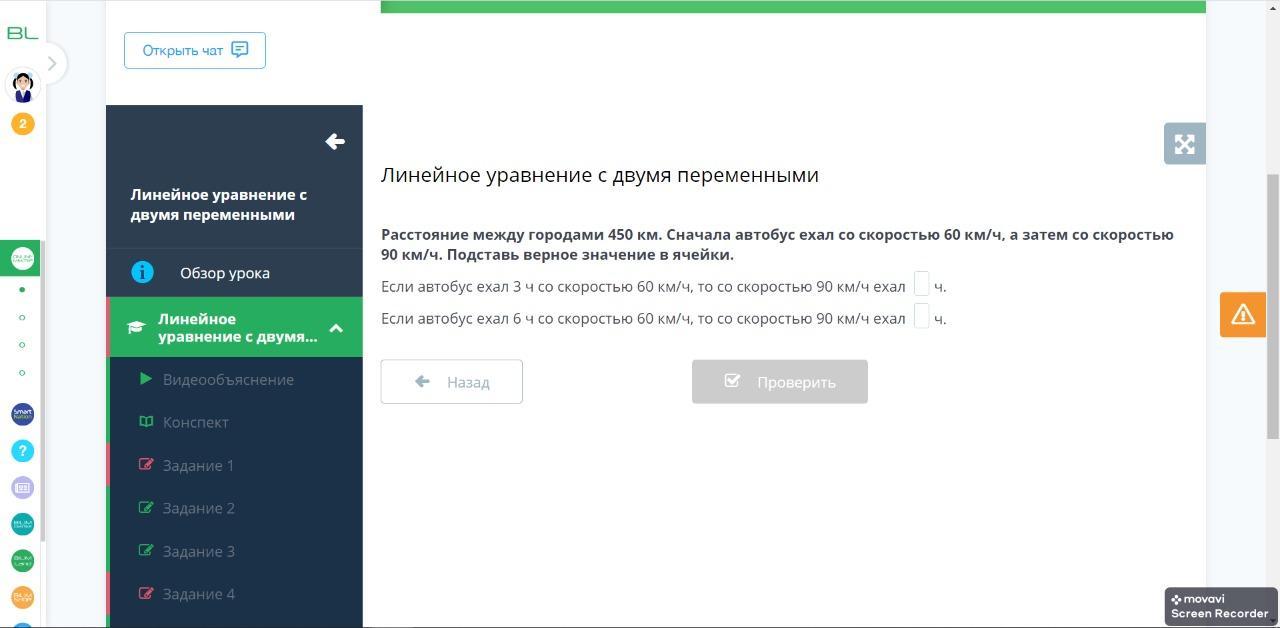Click answer field for 3 ч question

[x=921, y=285]
